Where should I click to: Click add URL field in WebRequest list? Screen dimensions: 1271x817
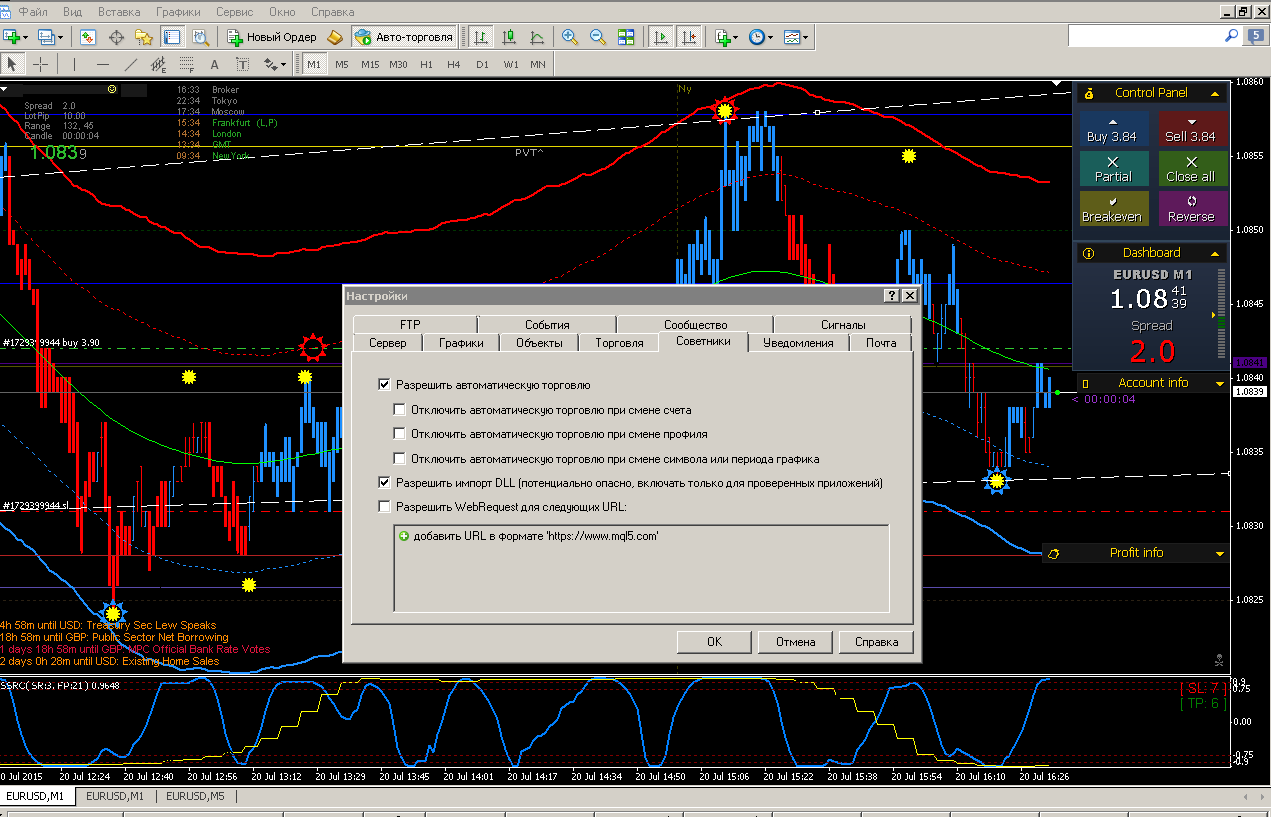528,536
